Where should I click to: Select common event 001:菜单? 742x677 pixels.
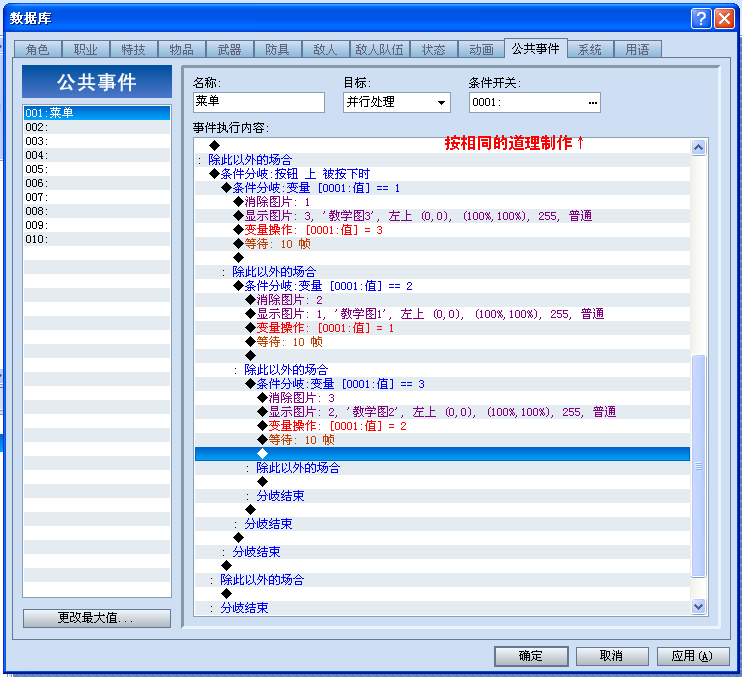[97, 113]
